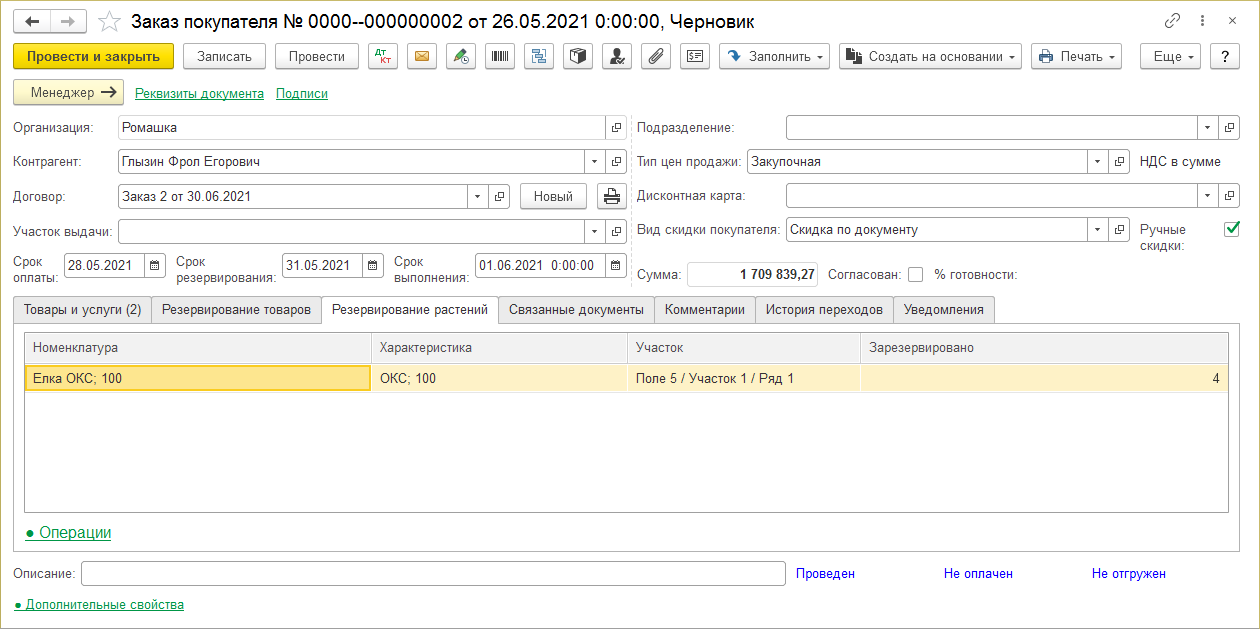This screenshot has width=1260, height=629.
Task: Open attached files paperclip icon
Action: tap(656, 57)
